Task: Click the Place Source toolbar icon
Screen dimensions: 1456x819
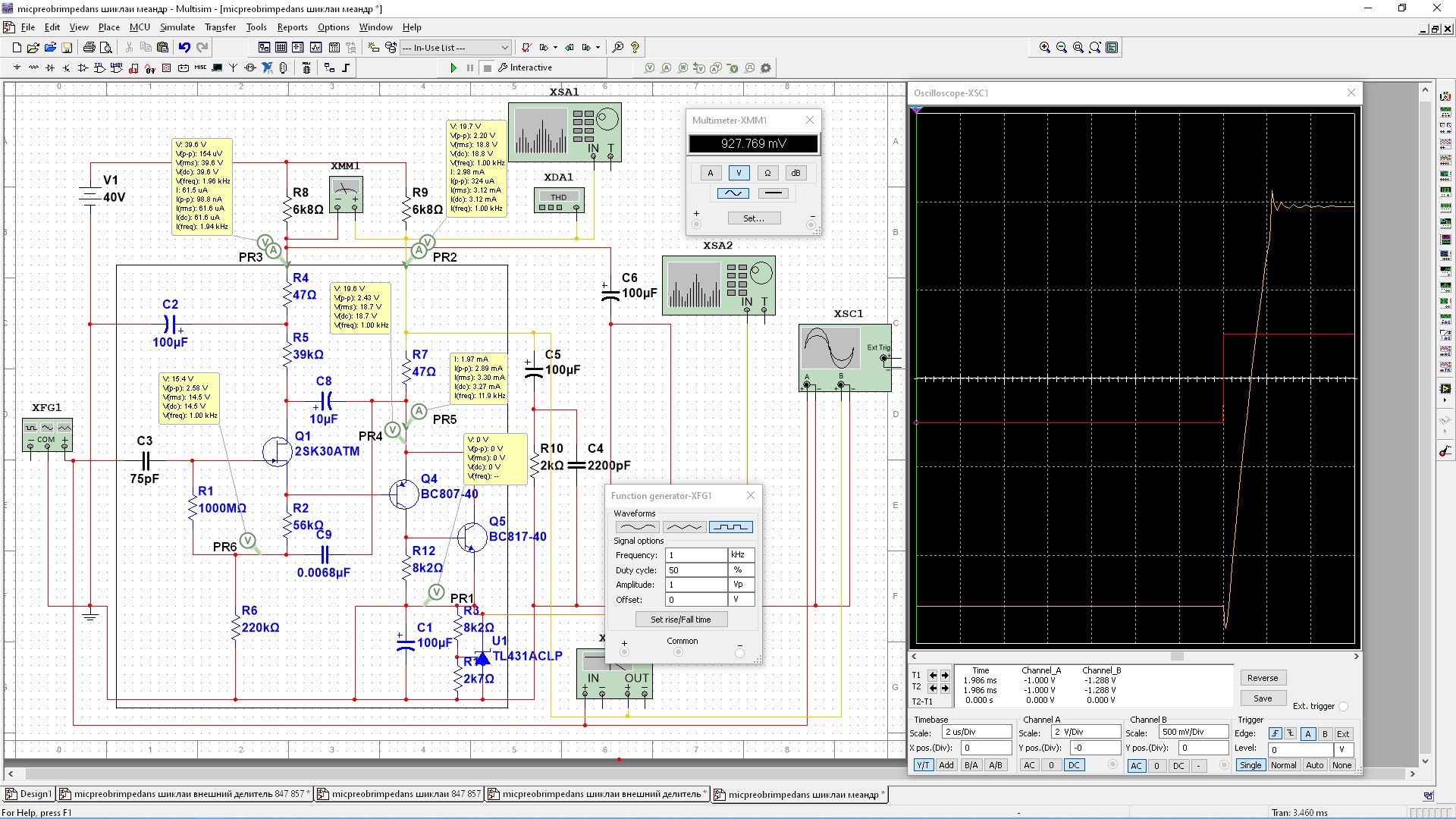Action: (17, 67)
